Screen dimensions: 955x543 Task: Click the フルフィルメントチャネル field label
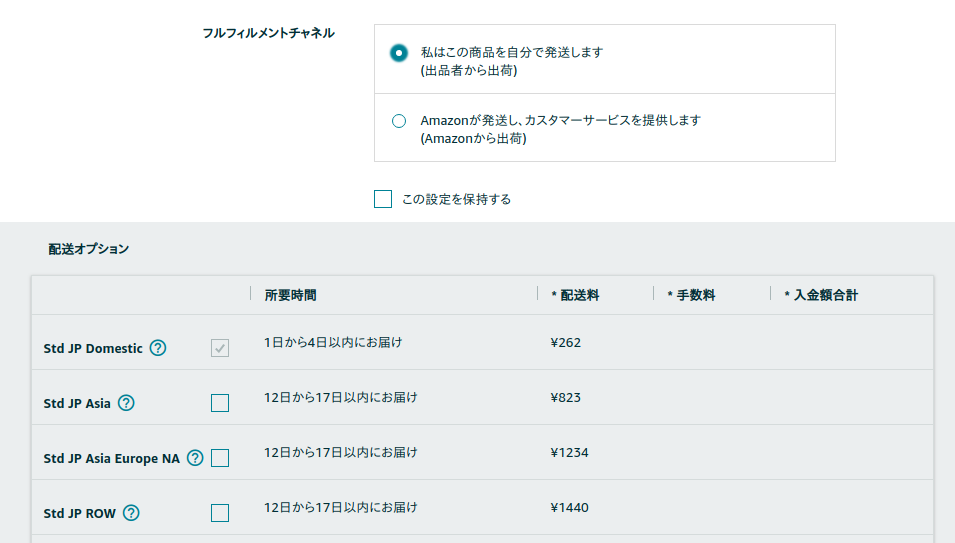click(268, 33)
